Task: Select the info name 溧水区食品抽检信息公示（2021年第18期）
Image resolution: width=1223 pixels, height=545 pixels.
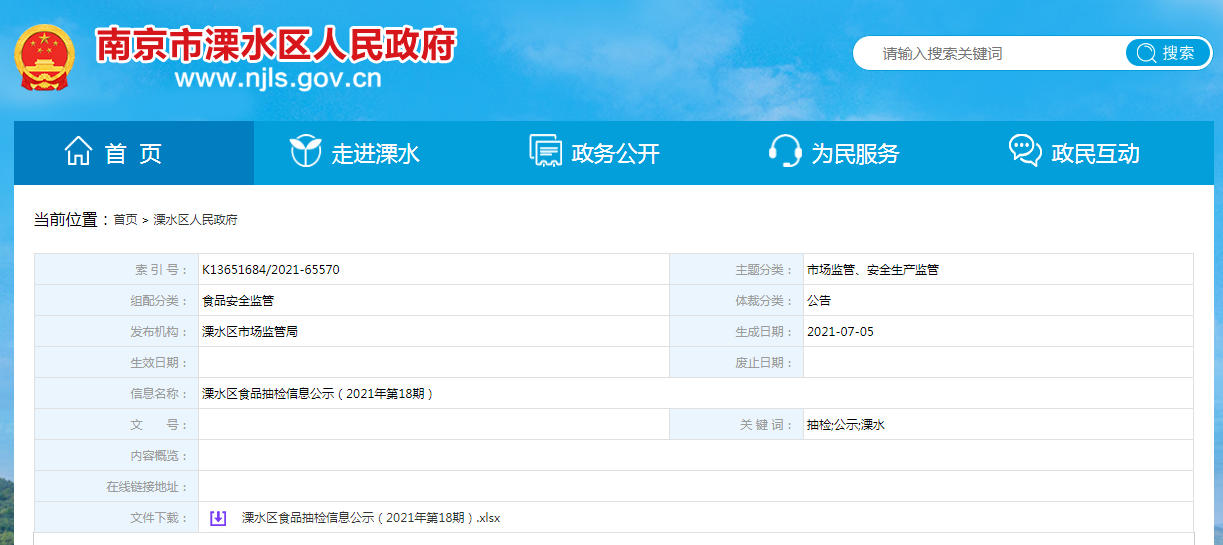Action: point(319,394)
